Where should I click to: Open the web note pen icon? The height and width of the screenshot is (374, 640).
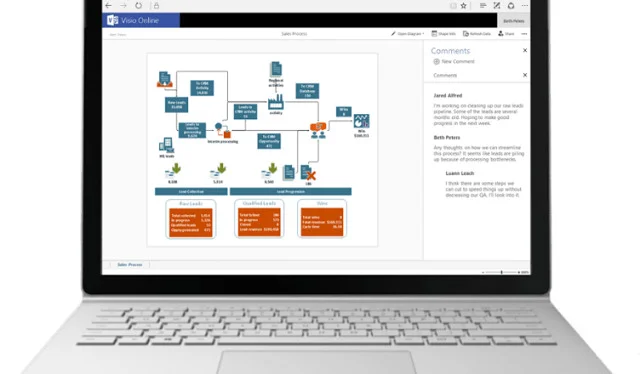[497, 5]
